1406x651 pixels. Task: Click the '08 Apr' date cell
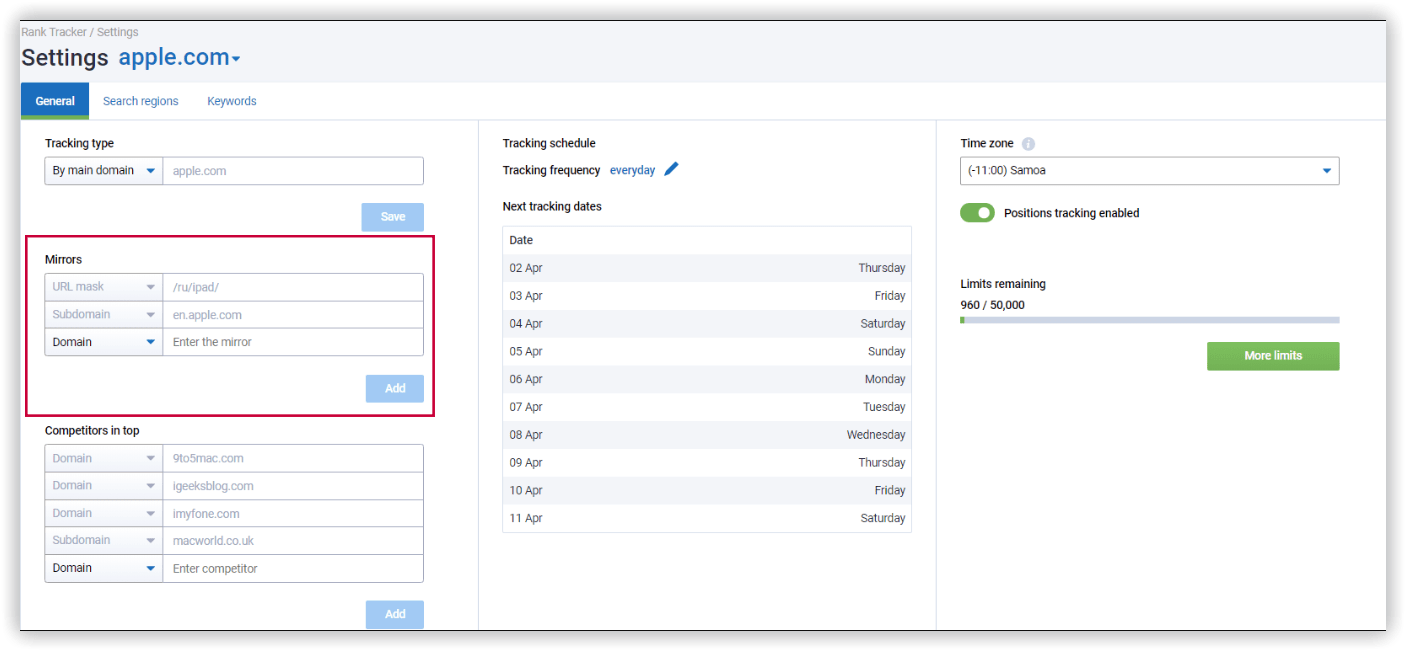coord(526,435)
